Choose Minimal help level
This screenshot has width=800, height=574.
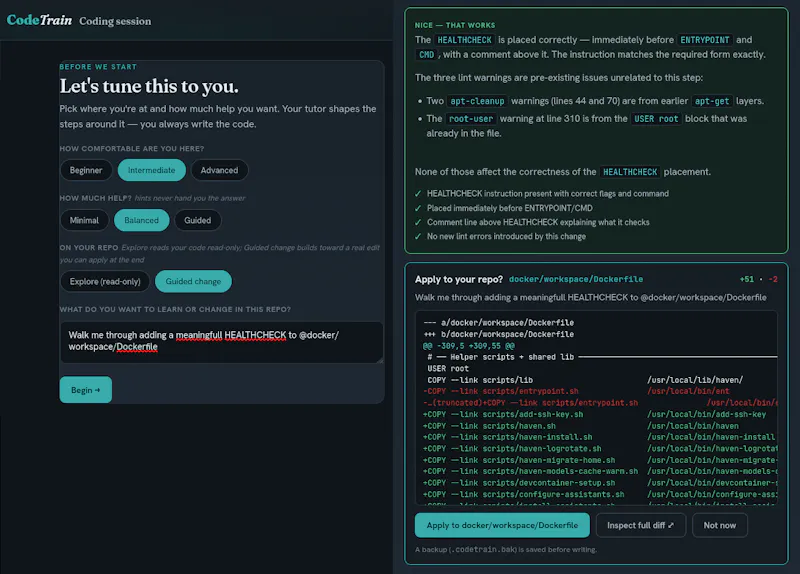(84, 220)
